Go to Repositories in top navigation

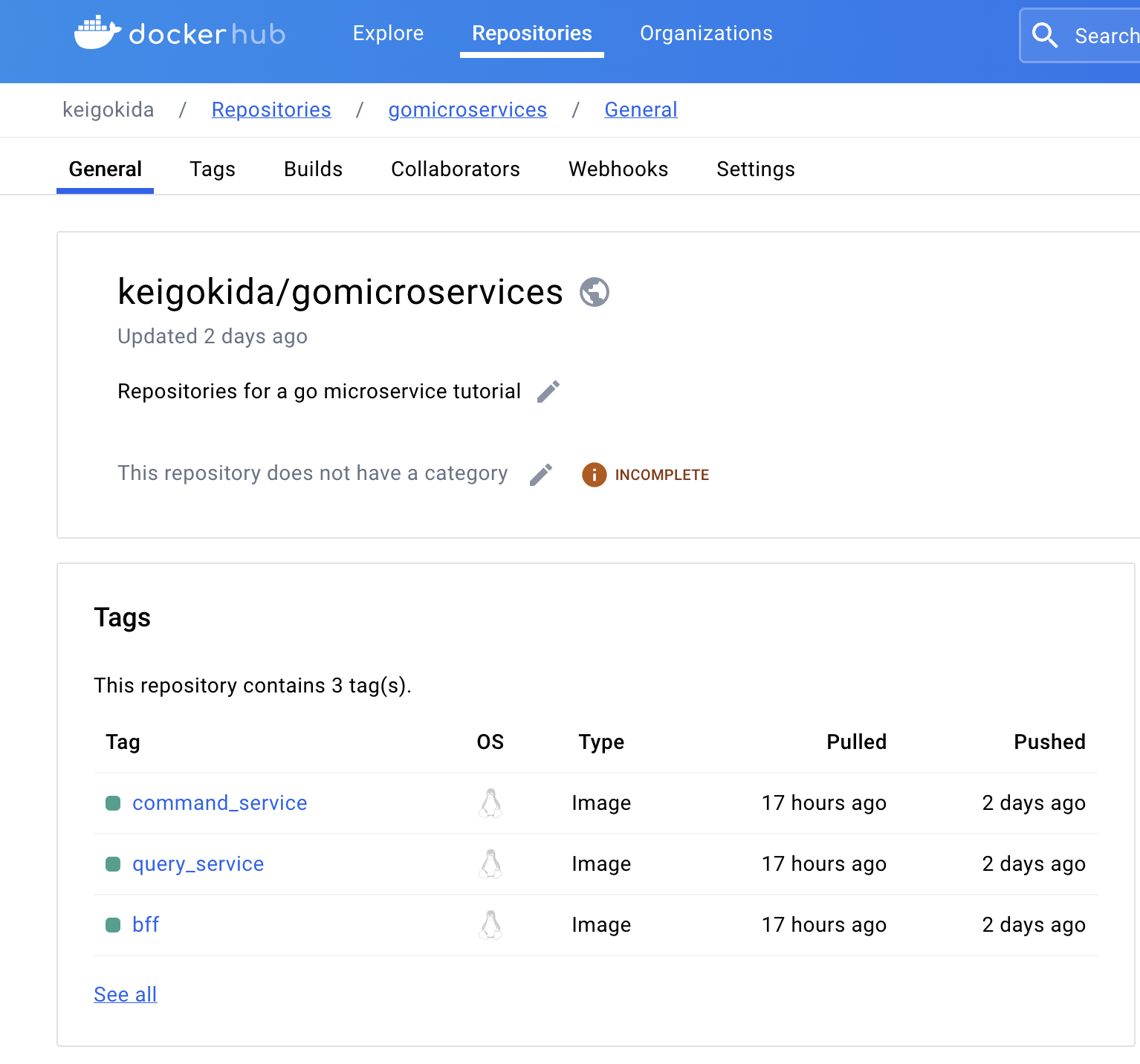[532, 33]
